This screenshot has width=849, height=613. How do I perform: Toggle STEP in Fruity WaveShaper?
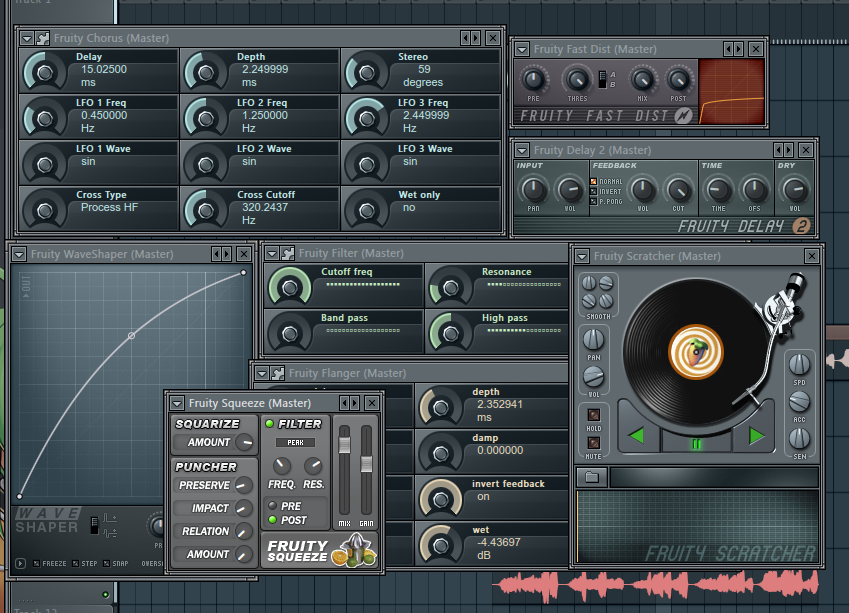[x=76, y=564]
